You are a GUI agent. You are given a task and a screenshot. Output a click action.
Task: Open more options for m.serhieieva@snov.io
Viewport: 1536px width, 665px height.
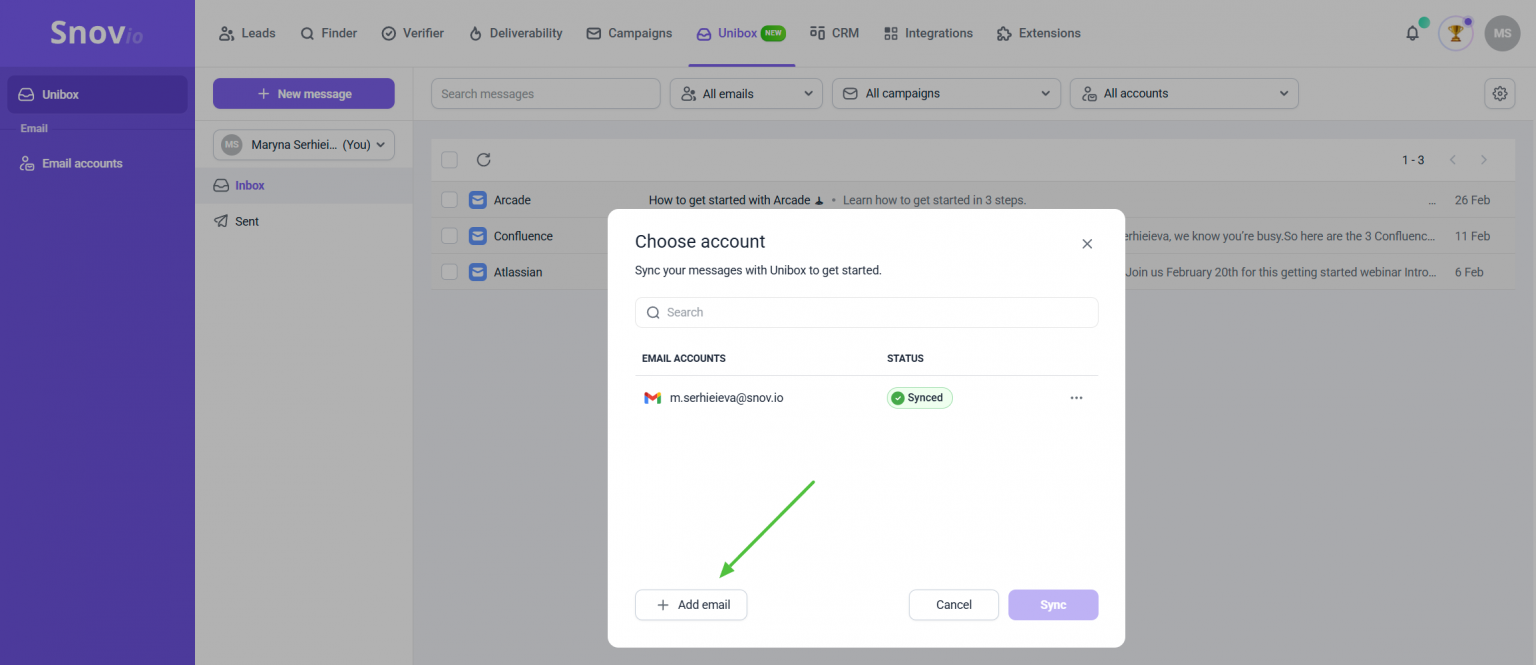[x=1076, y=398]
